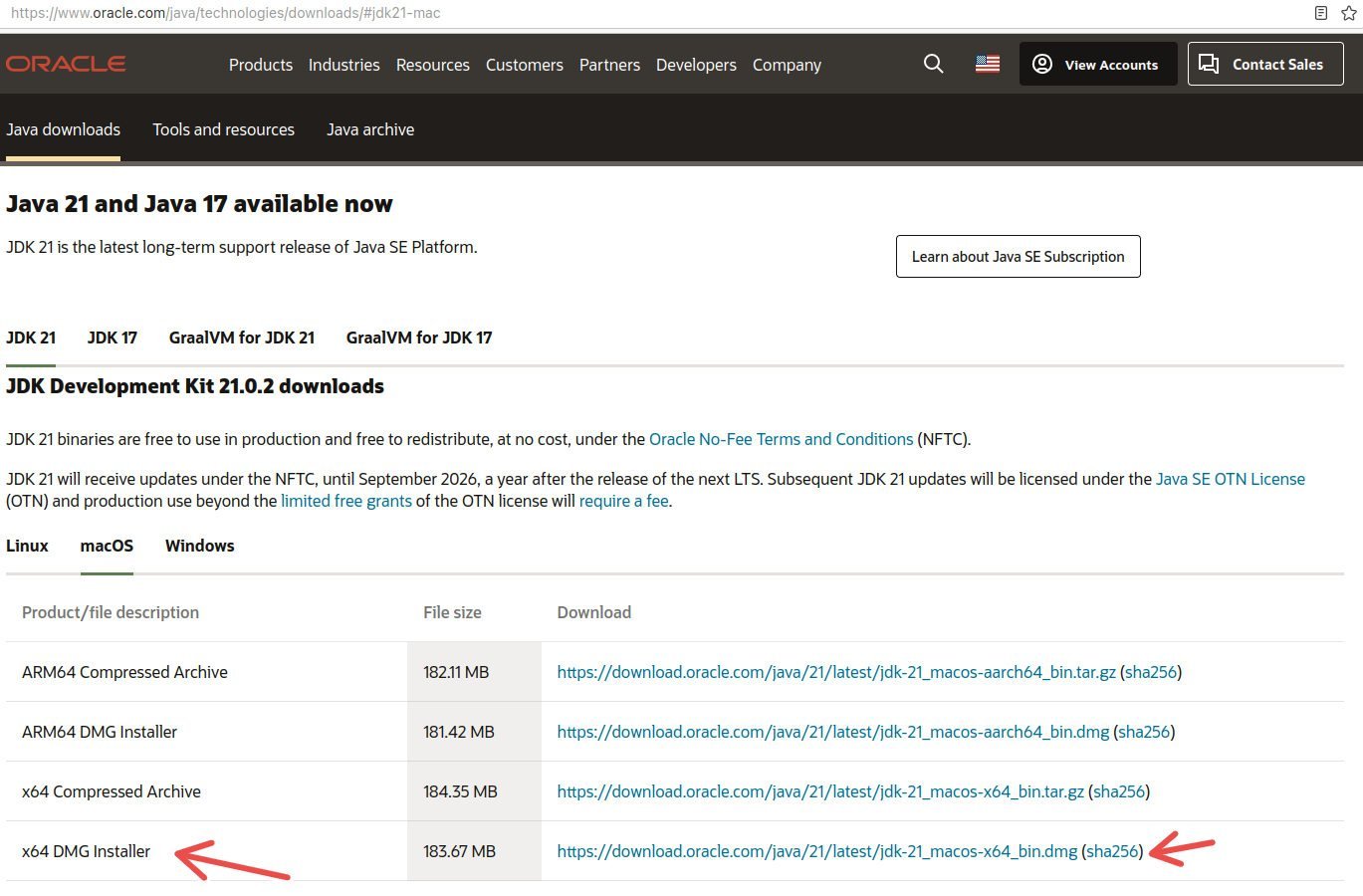This screenshot has height=896, width=1363.
Task: Click 'Product/file description' column header
Action: coord(111,612)
